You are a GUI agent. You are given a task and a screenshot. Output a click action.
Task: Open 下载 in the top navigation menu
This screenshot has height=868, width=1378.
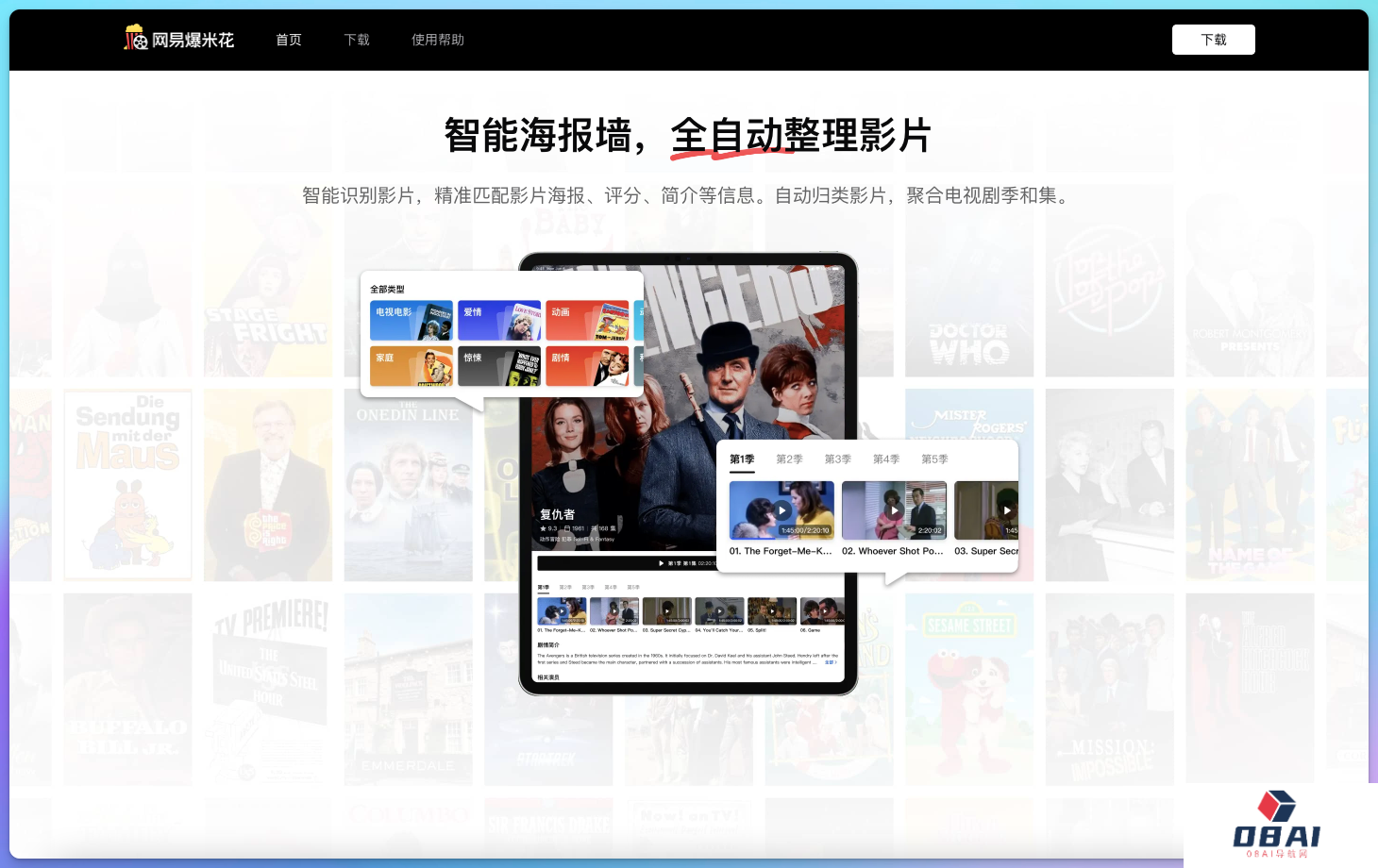[357, 40]
